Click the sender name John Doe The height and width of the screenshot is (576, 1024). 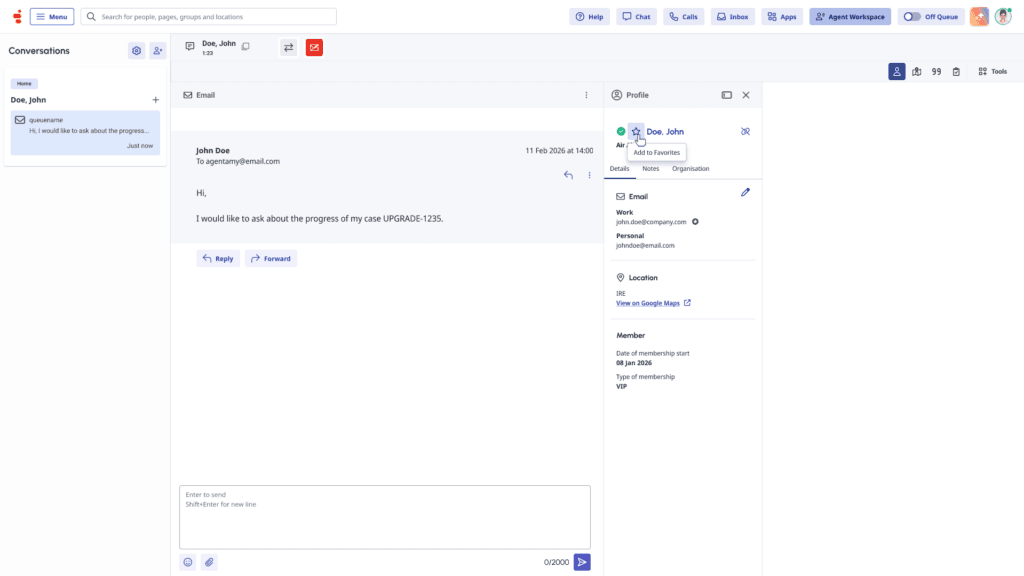click(213, 150)
